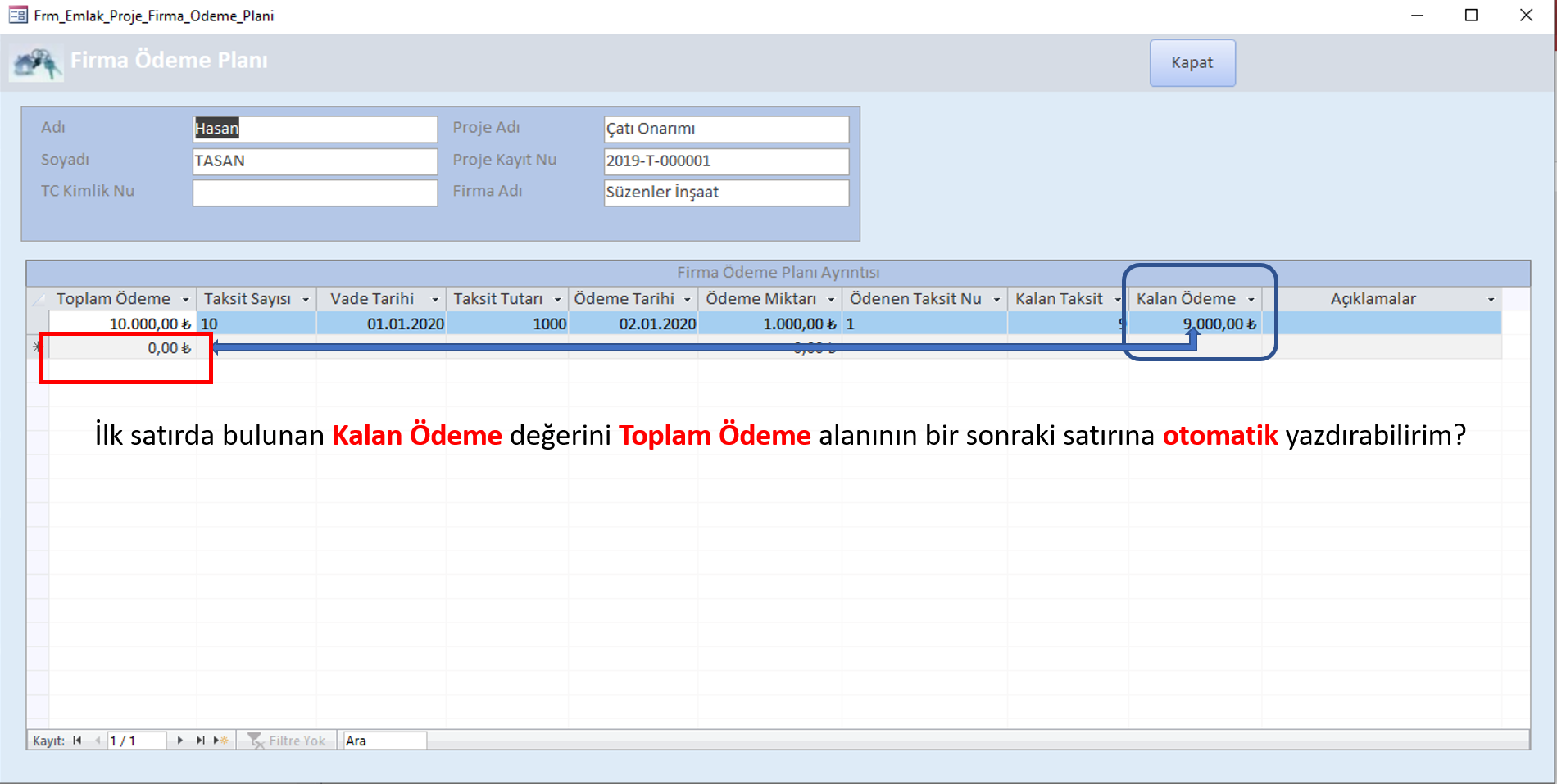Jump to last record button
1557x784 pixels.
coord(200,741)
